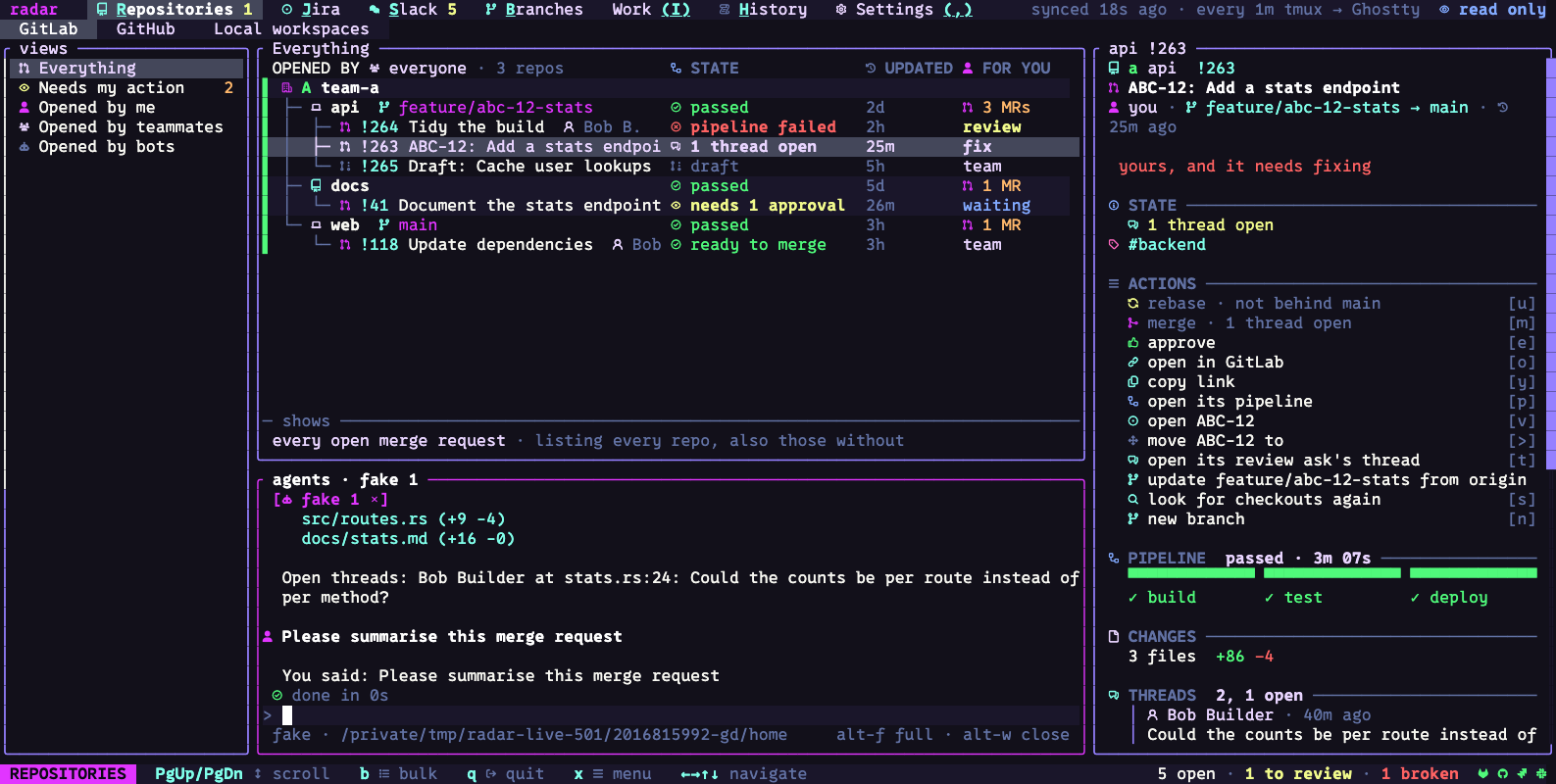Open the History tab
This screenshot has height=784, width=1556.
pyautogui.click(x=763, y=10)
